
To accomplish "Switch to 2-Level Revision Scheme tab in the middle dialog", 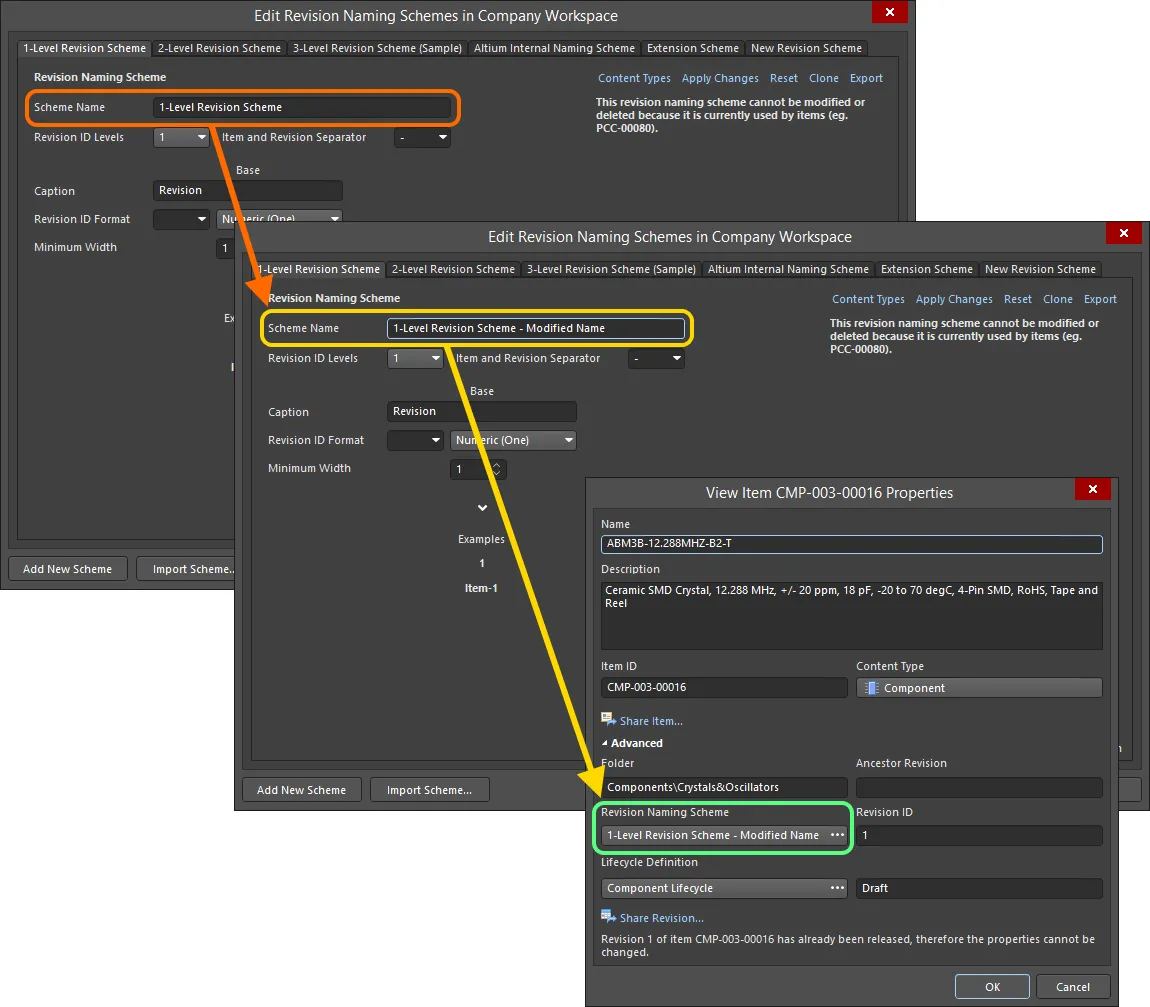I will [x=453, y=269].
